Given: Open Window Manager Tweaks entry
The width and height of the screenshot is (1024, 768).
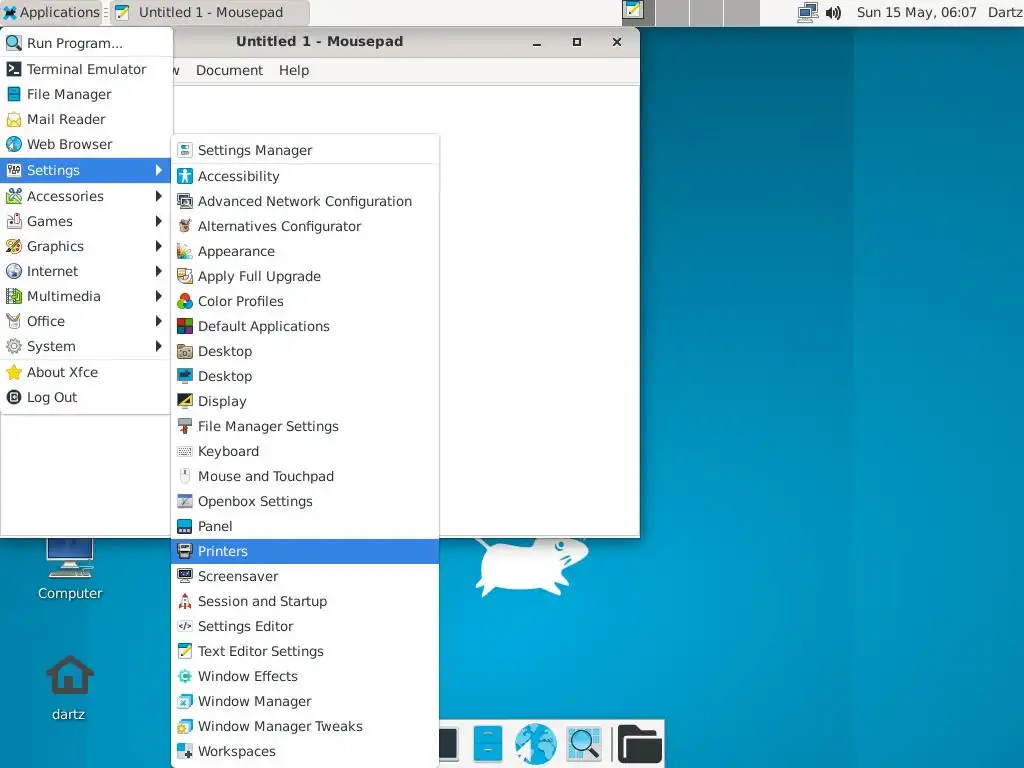Looking at the screenshot, I should pyautogui.click(x=305, y=726).
